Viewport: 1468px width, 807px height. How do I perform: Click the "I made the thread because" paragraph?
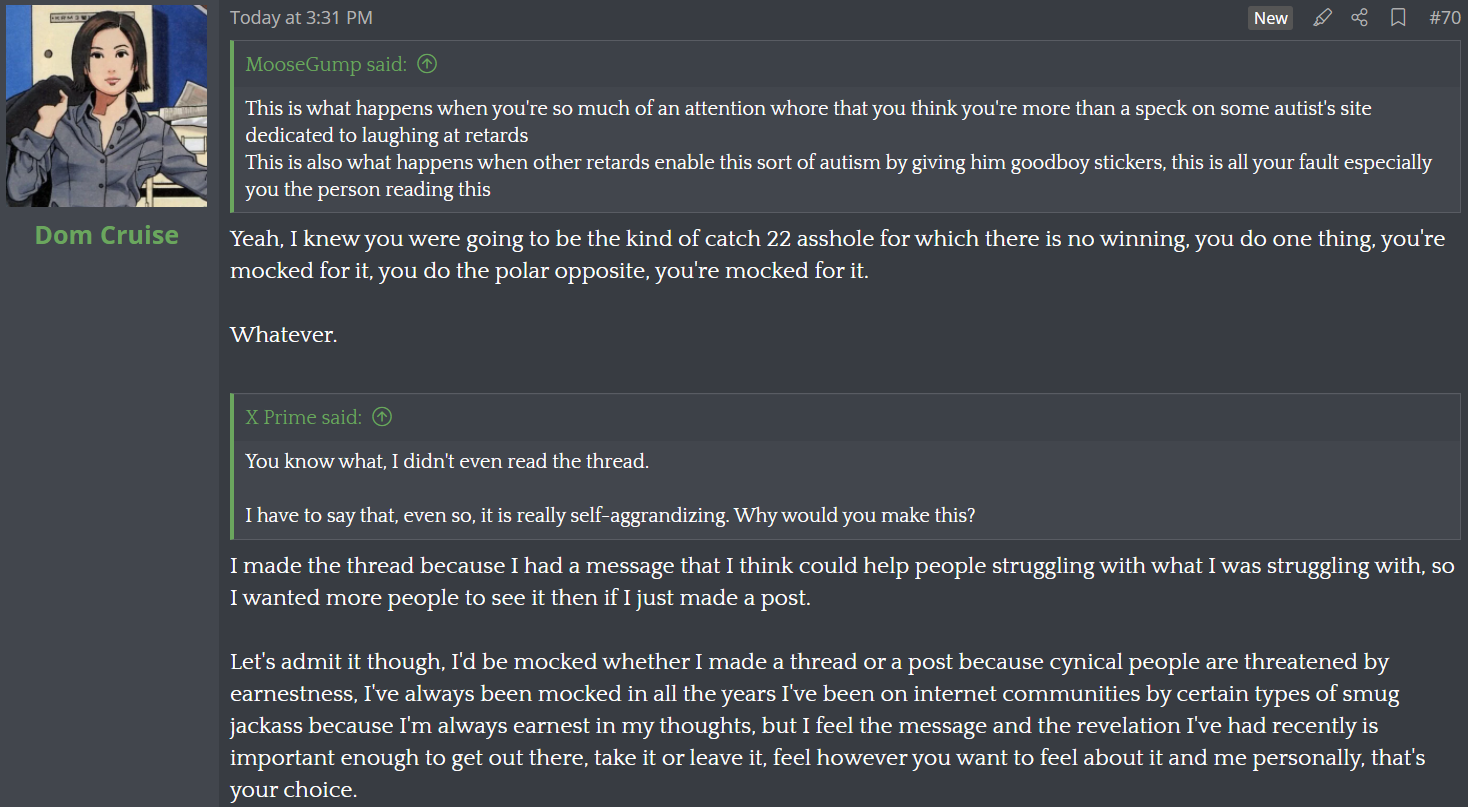click(840, 582)
